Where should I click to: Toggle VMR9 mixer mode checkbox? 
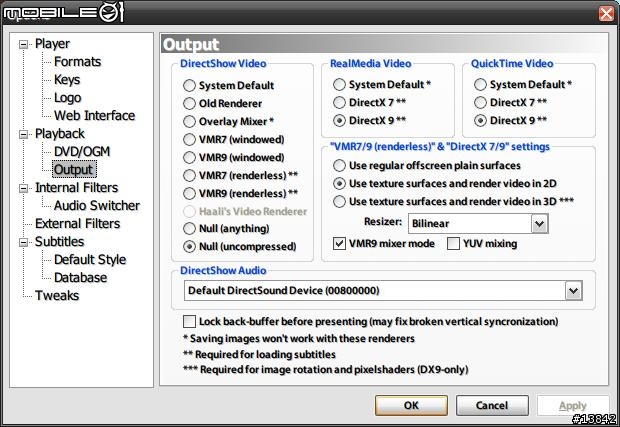coord(339,244)
